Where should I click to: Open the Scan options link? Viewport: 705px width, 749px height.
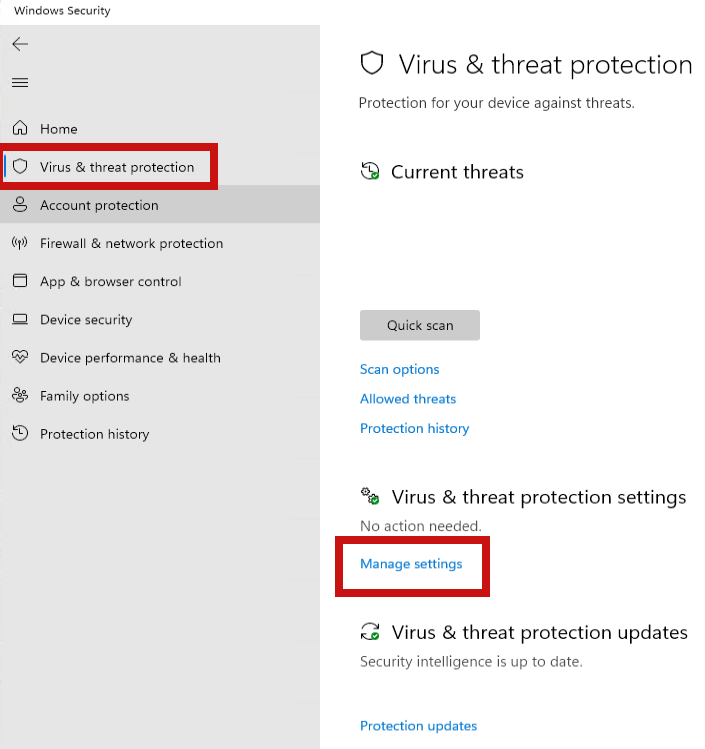(x=399, y=369)
